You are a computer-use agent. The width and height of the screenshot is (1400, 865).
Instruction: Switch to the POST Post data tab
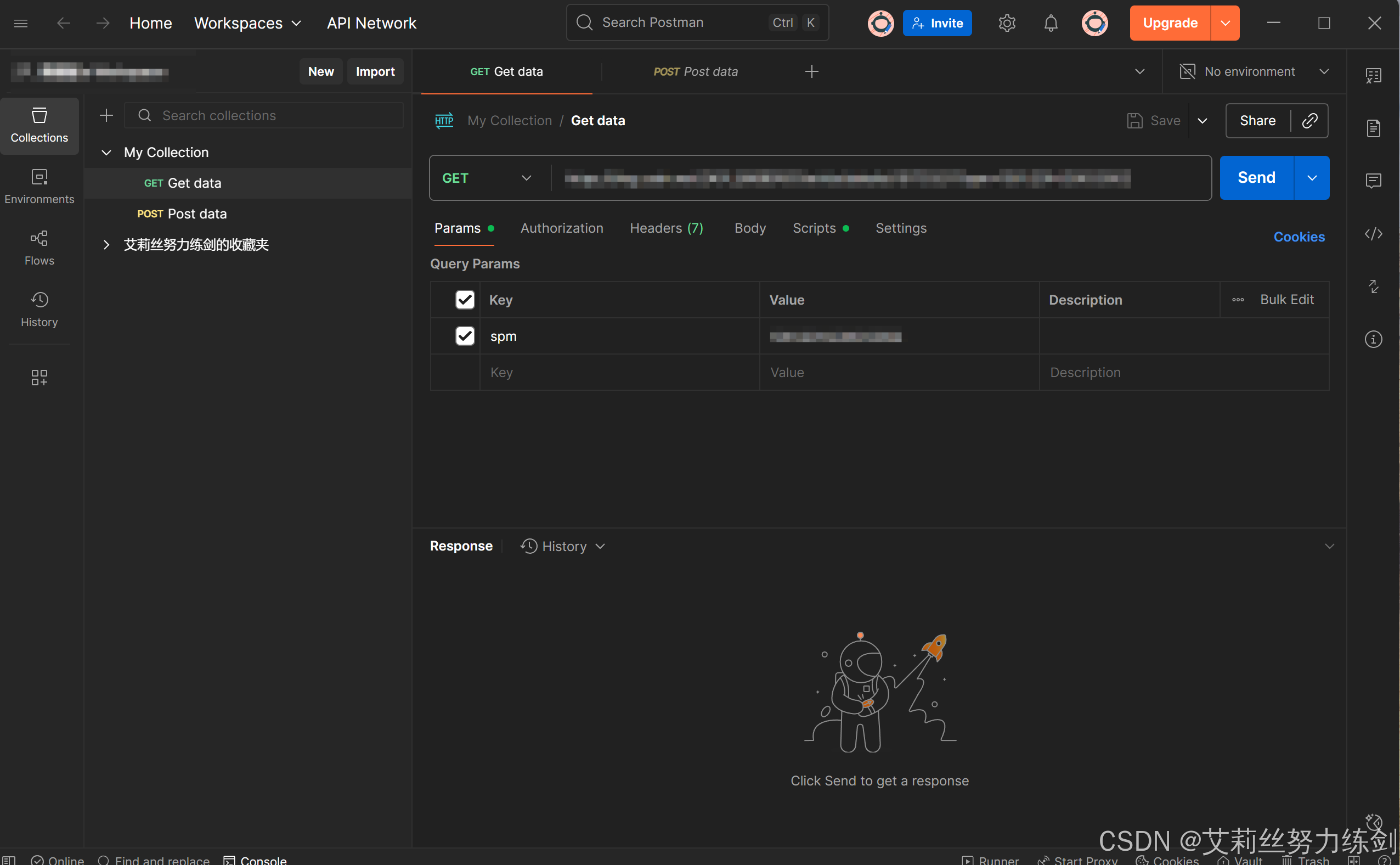[x=695, y=71]
